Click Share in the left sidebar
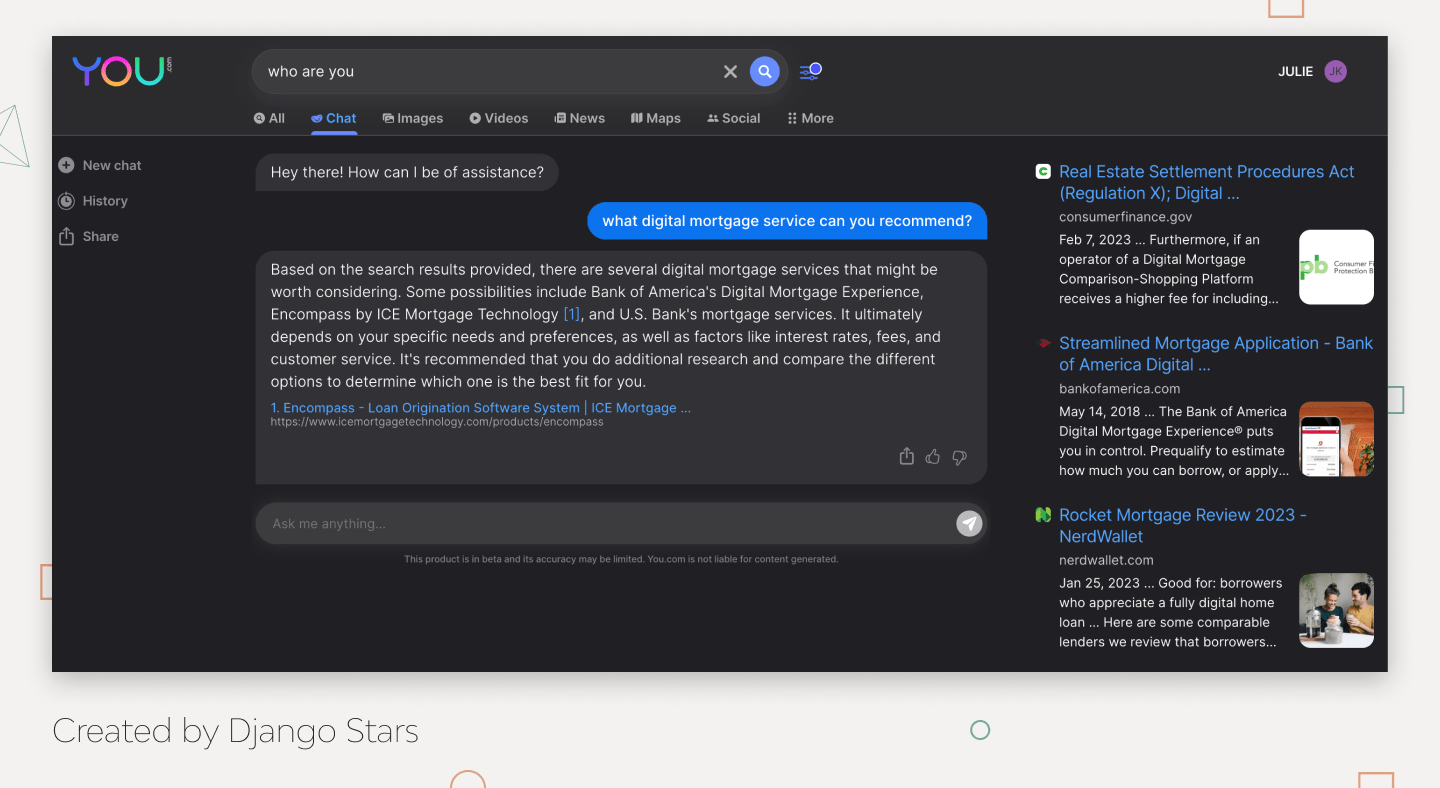Screen dimensions: 1440x788 pyautogui.click(x=88, y=237)
